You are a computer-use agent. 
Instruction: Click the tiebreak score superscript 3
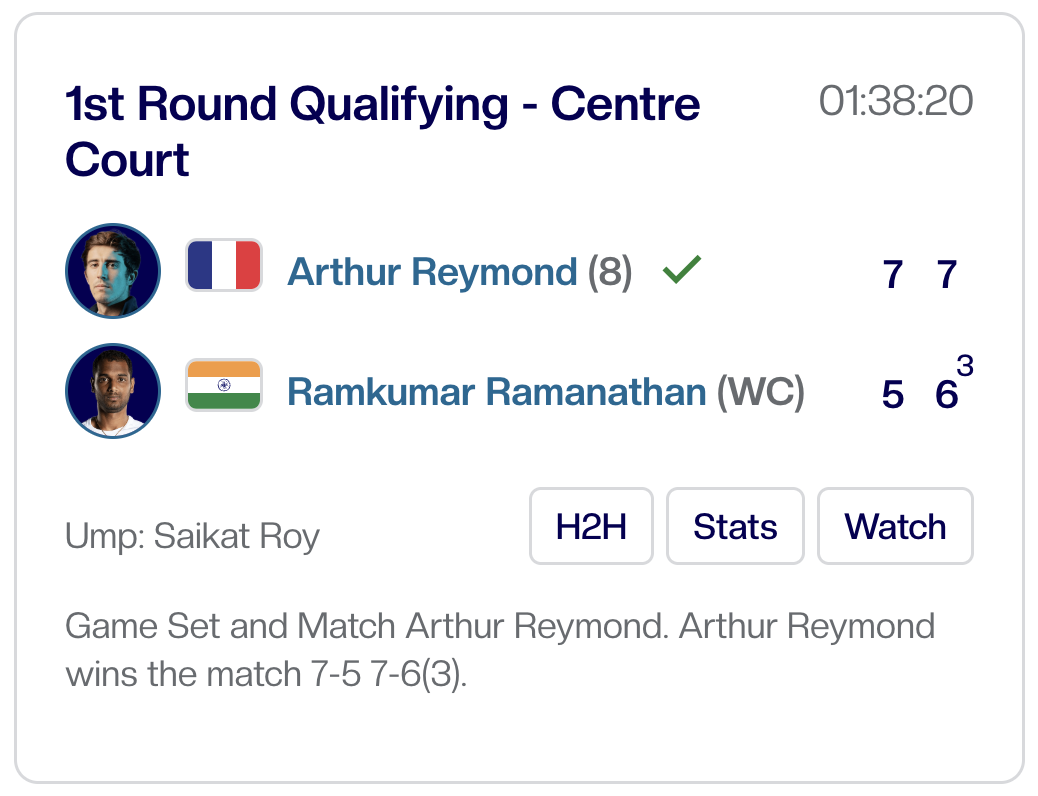965,366
